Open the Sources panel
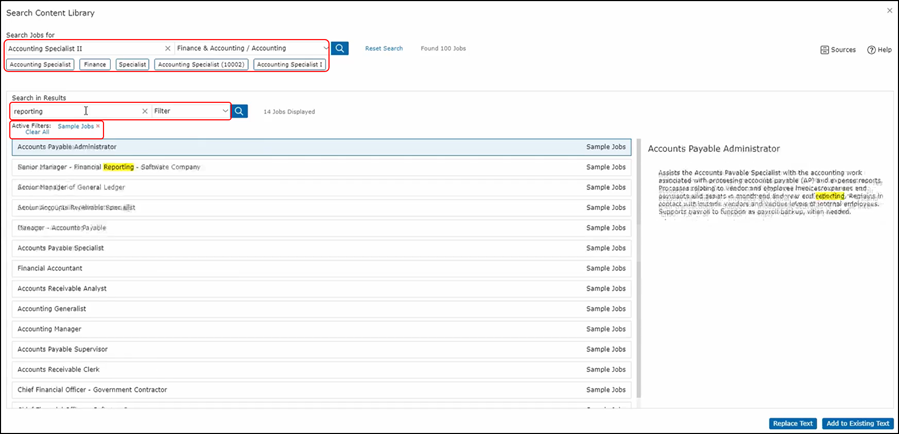This screenshot has height=435, width=900. pyautogui.click(x=837, y=49)
